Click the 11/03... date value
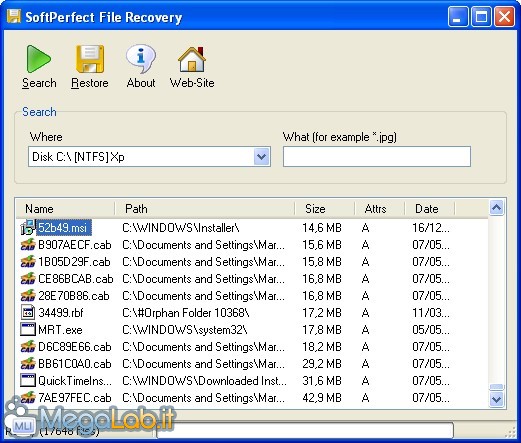Viewport: 521px width, 443px height. (x=431, y=313)
